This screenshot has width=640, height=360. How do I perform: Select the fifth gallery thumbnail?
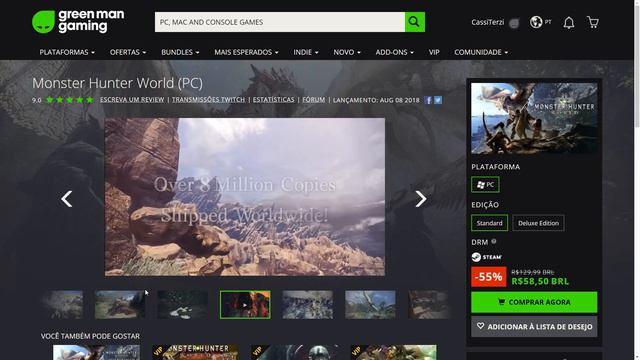coord(307,304)
